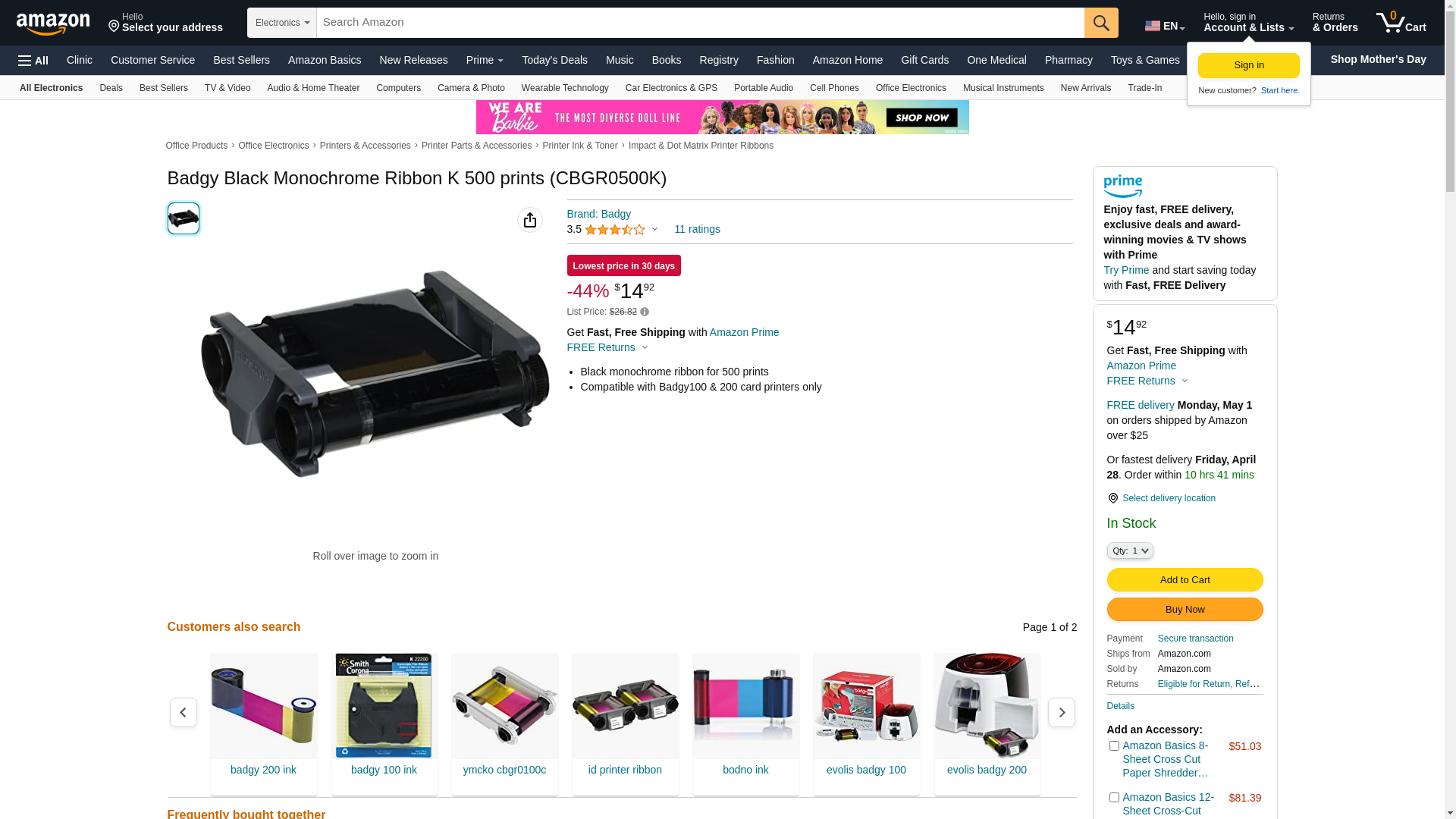
Task: Select Printer Ink & Toner breadcrumb
Action: 580,146
